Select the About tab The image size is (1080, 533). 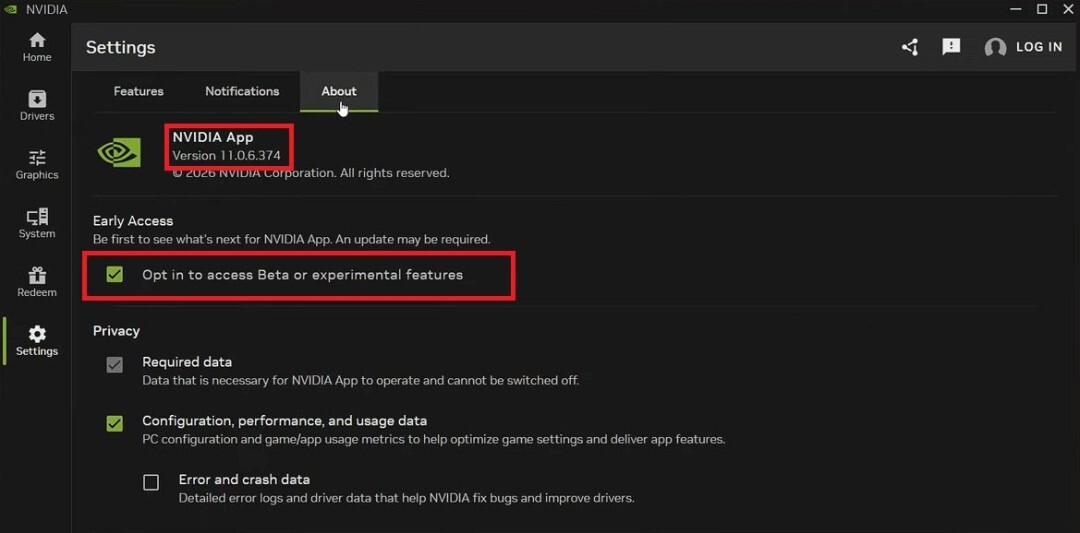click(x=338, y=91)
